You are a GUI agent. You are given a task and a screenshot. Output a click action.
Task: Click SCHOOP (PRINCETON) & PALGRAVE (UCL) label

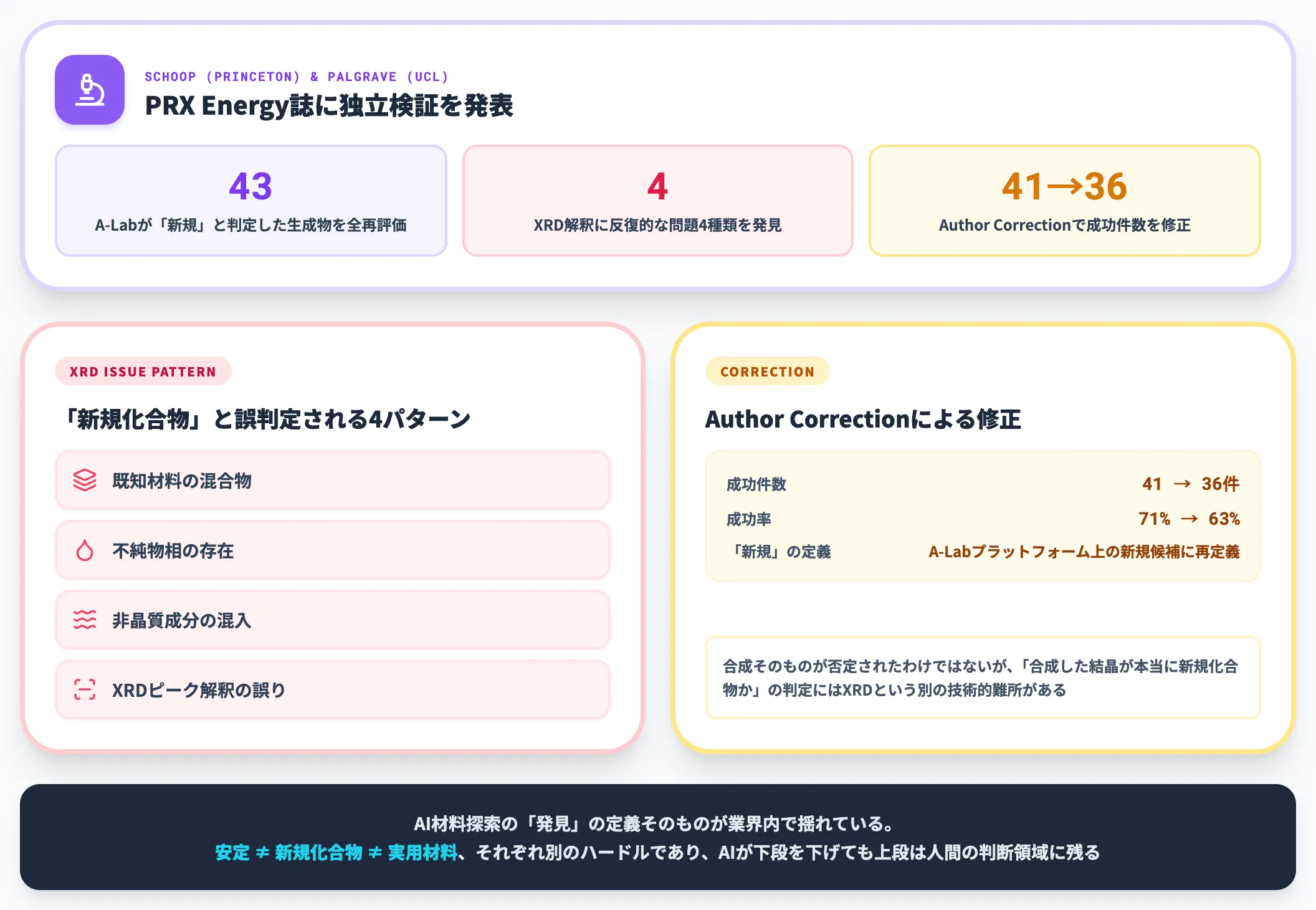coord(297,77)
